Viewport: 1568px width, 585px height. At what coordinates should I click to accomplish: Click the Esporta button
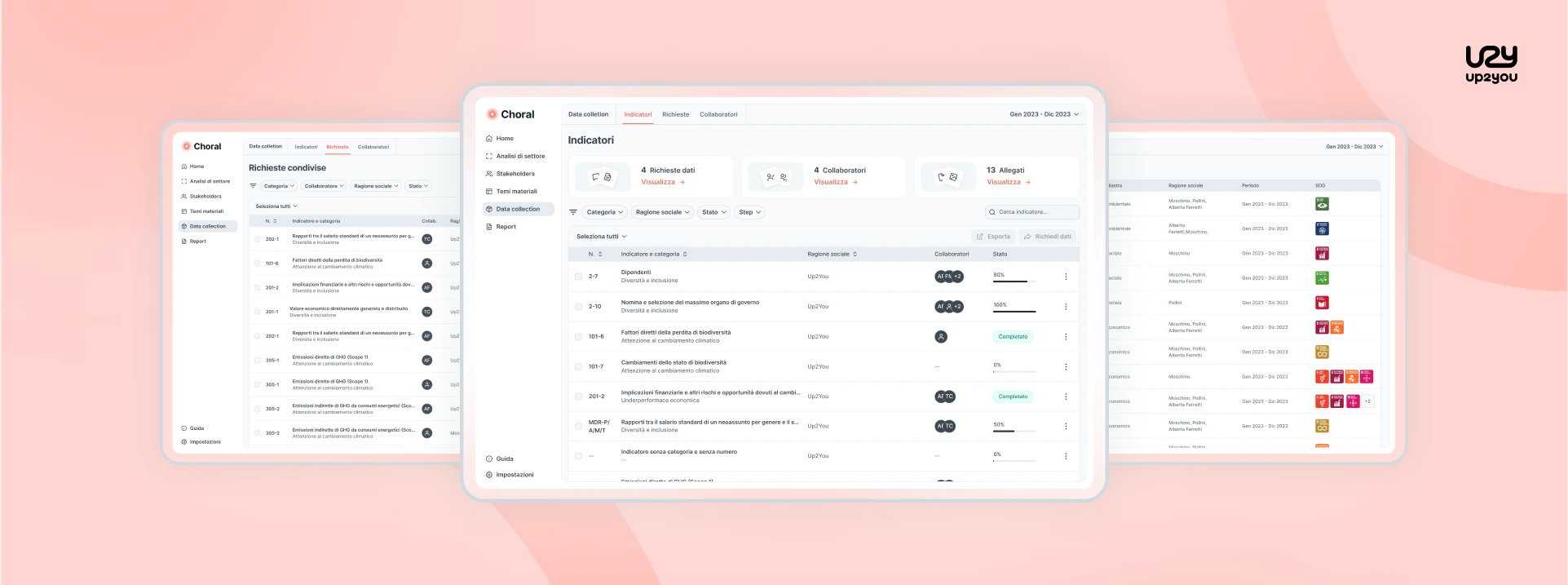click(x=993, y=237)
